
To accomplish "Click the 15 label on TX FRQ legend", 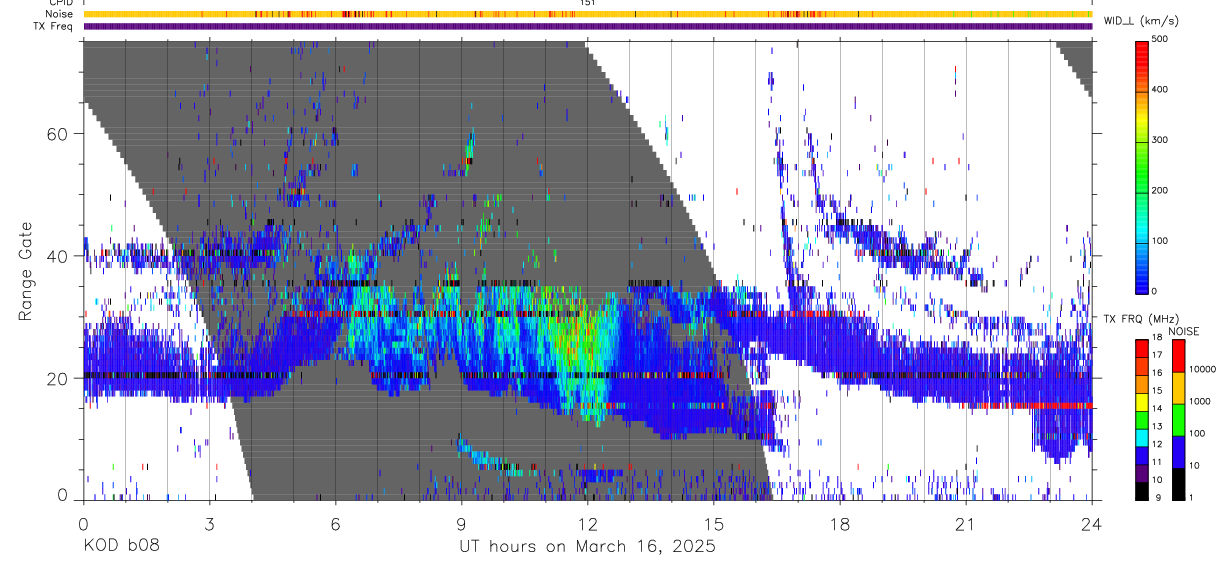I will pos(1156,391).
